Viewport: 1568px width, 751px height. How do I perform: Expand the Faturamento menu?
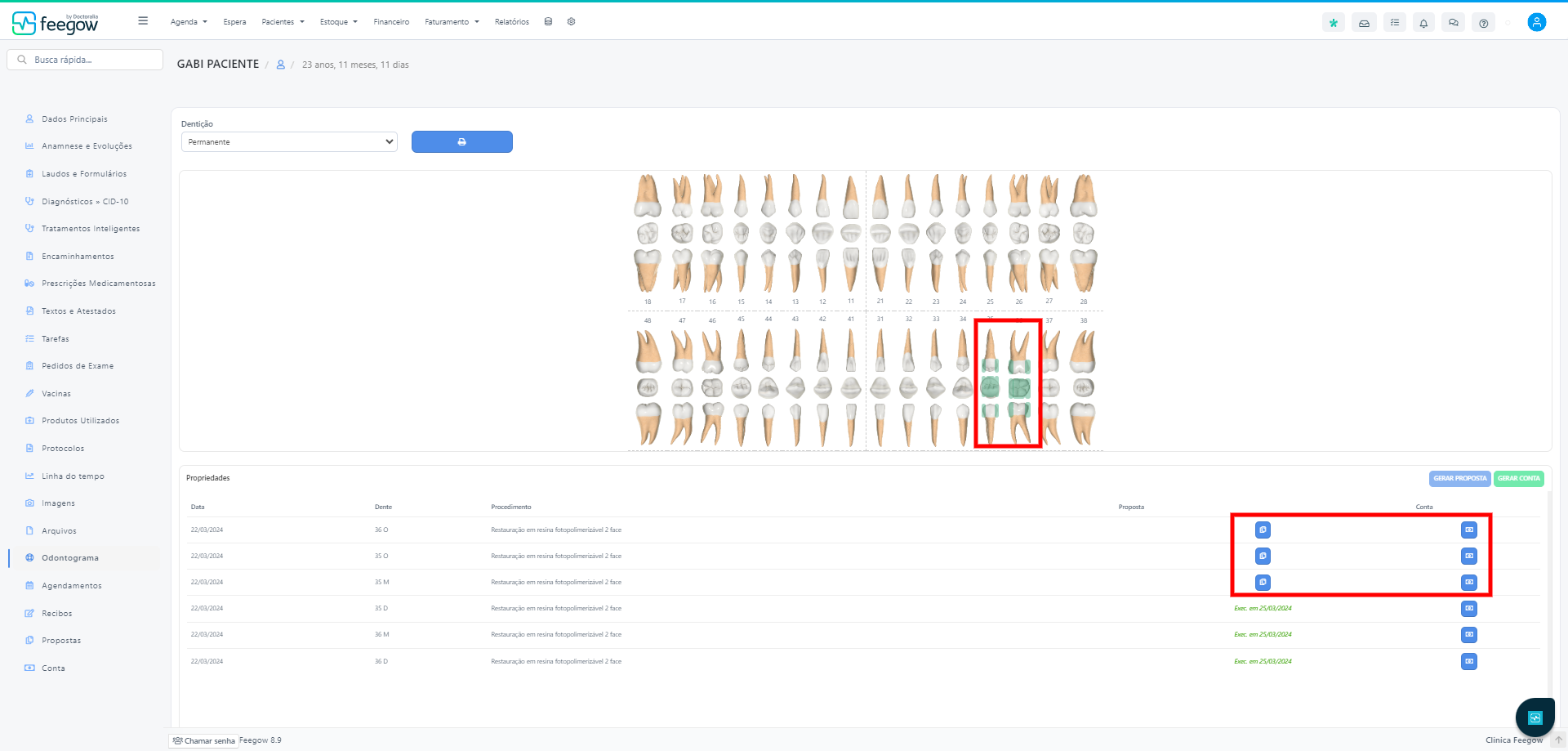tap(452, 22)
